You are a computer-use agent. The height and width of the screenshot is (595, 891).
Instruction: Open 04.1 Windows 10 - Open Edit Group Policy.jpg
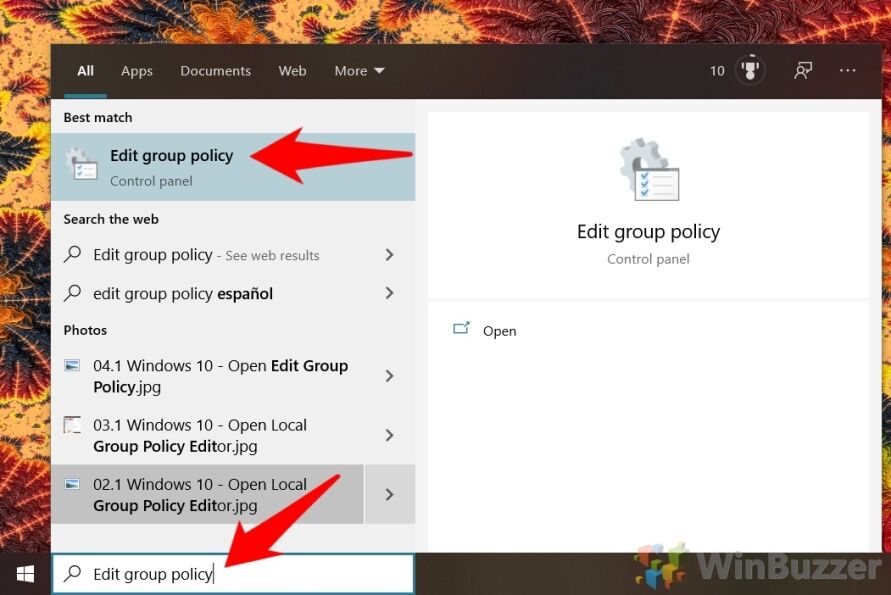220,376
